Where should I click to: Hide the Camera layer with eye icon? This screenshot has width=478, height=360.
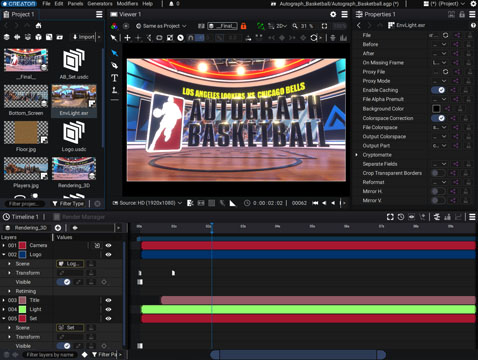click(108, 245)
